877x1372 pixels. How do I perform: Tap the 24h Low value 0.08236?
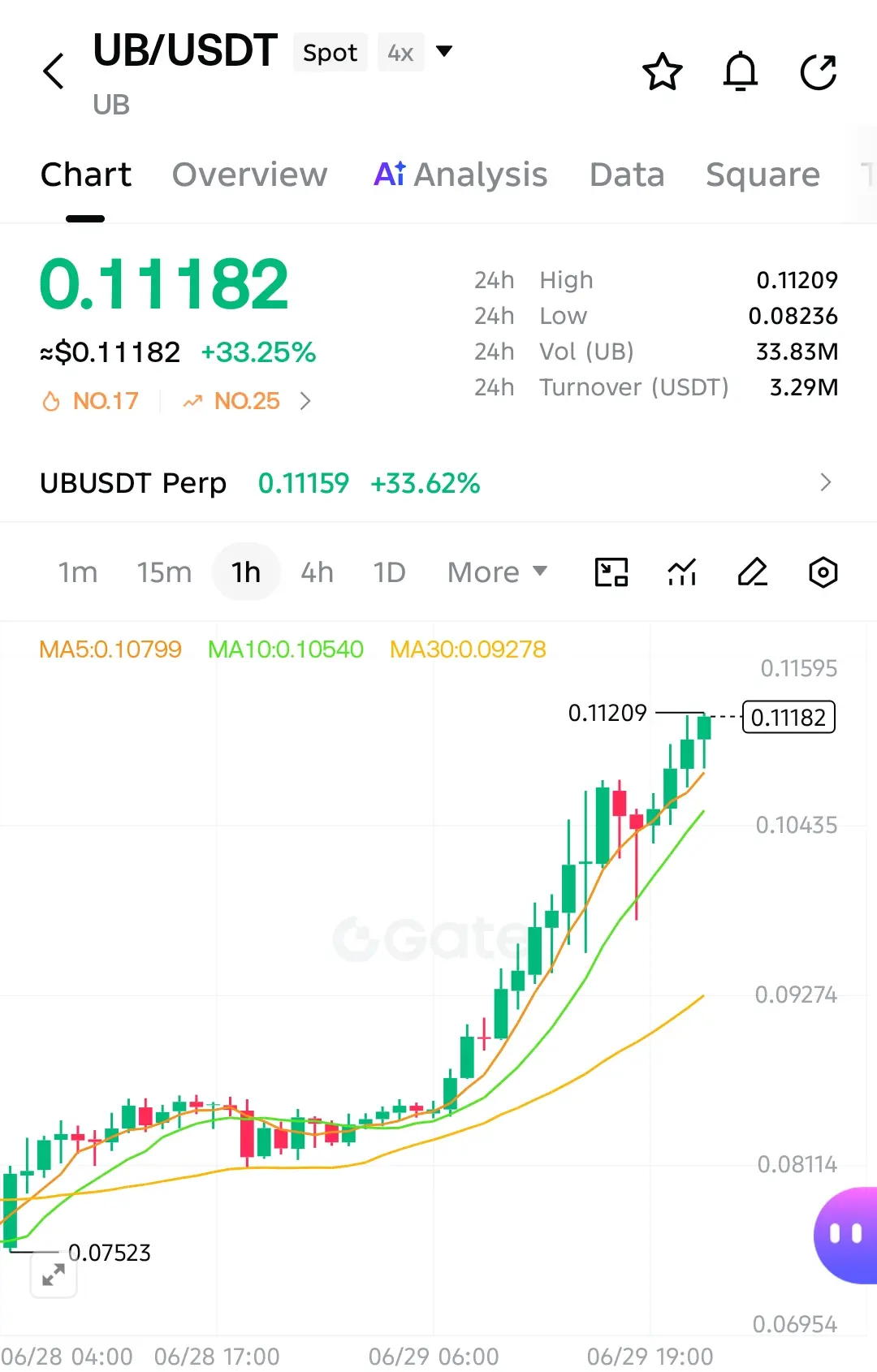click(x=793, y=316)
